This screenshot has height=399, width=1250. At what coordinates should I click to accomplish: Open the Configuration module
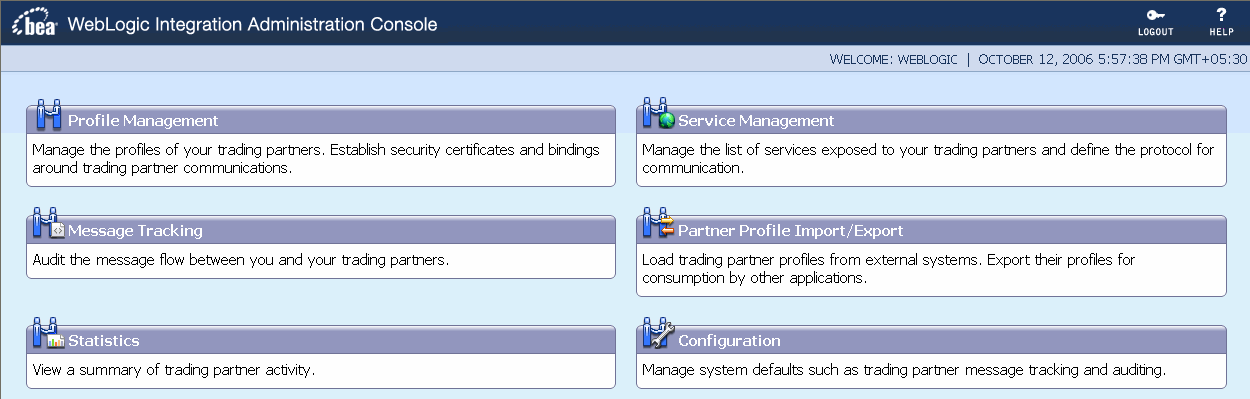click(729, 341)
